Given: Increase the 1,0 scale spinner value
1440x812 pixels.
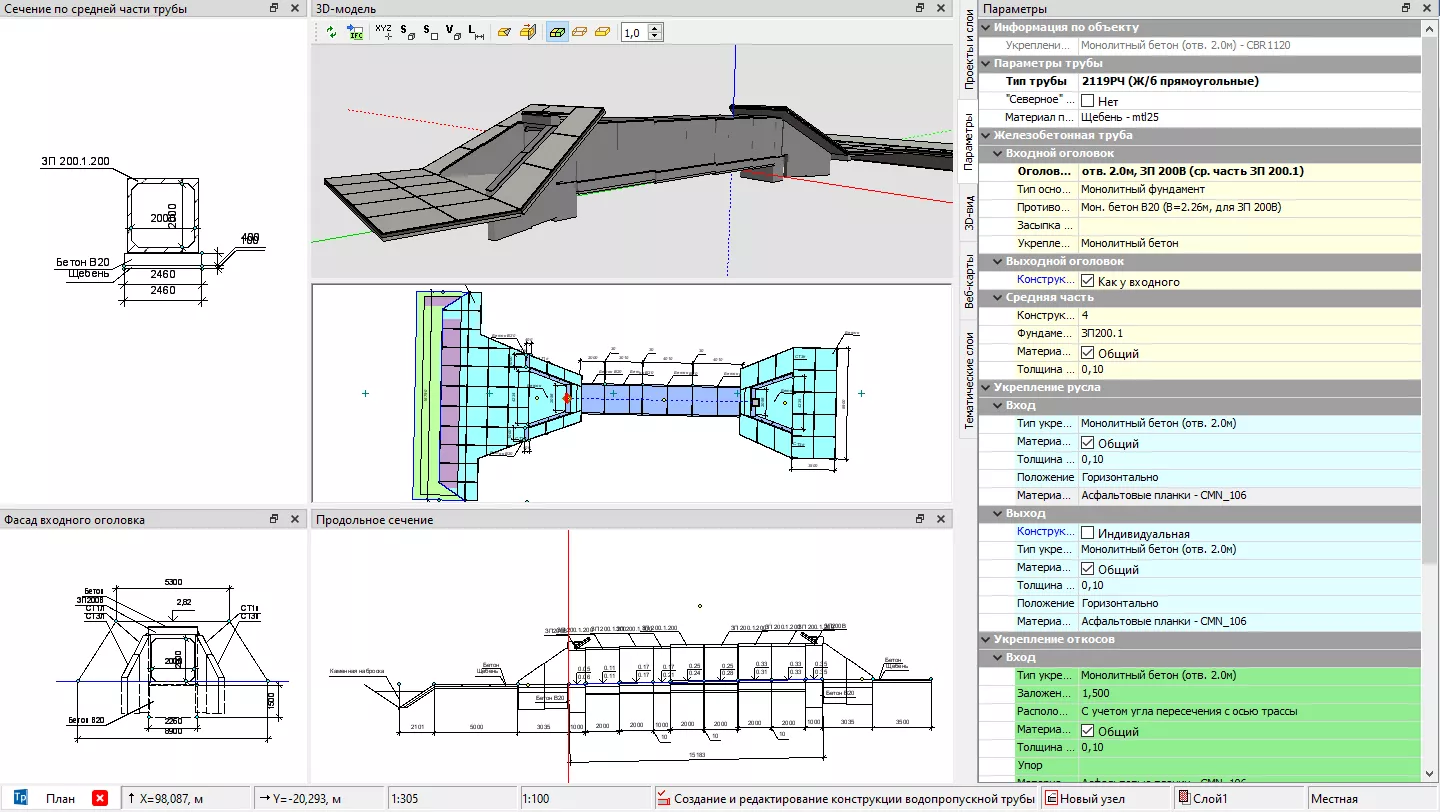Looking at the screenshot, I should (654, 28).
